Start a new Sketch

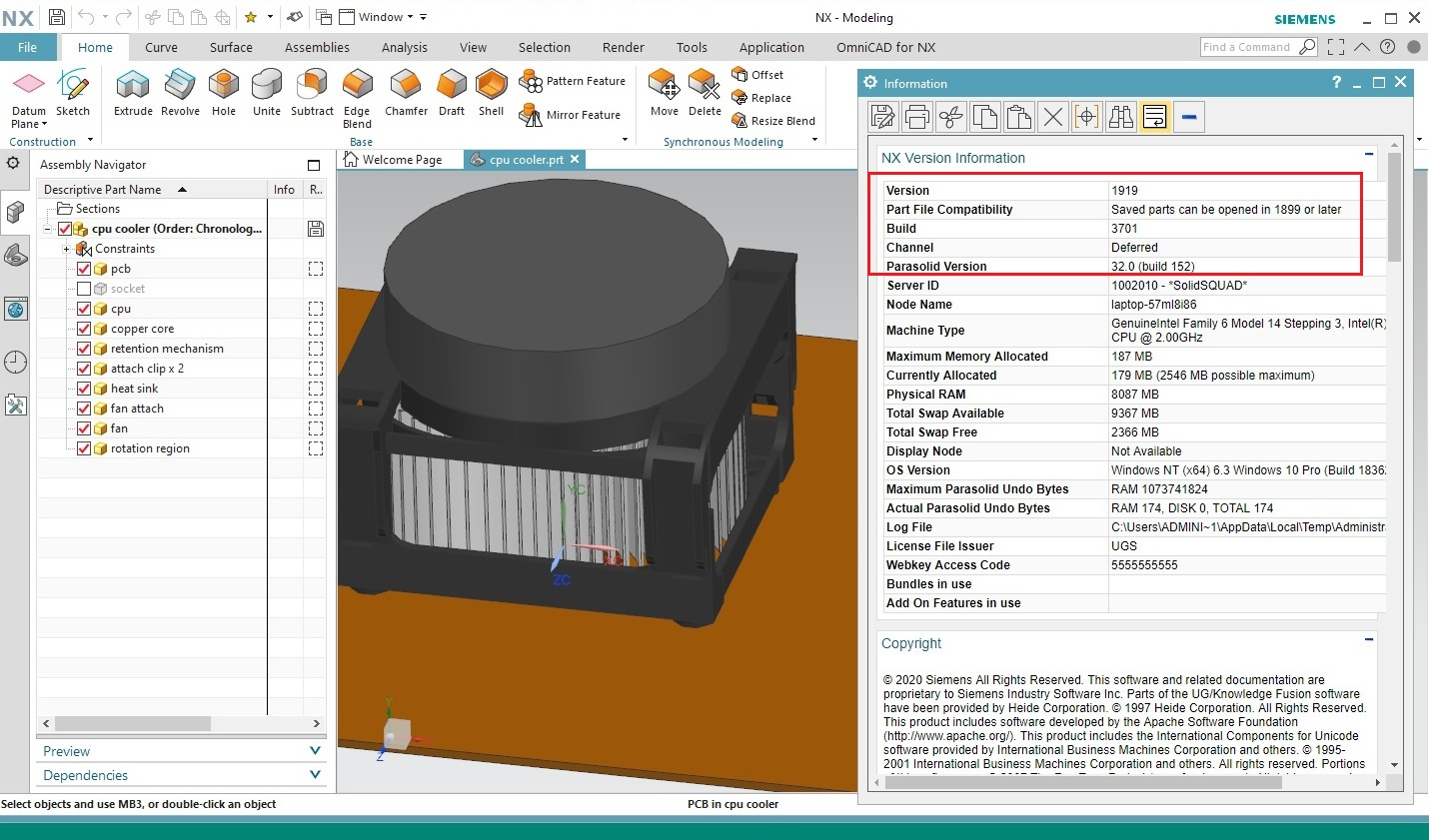(73, 93)
